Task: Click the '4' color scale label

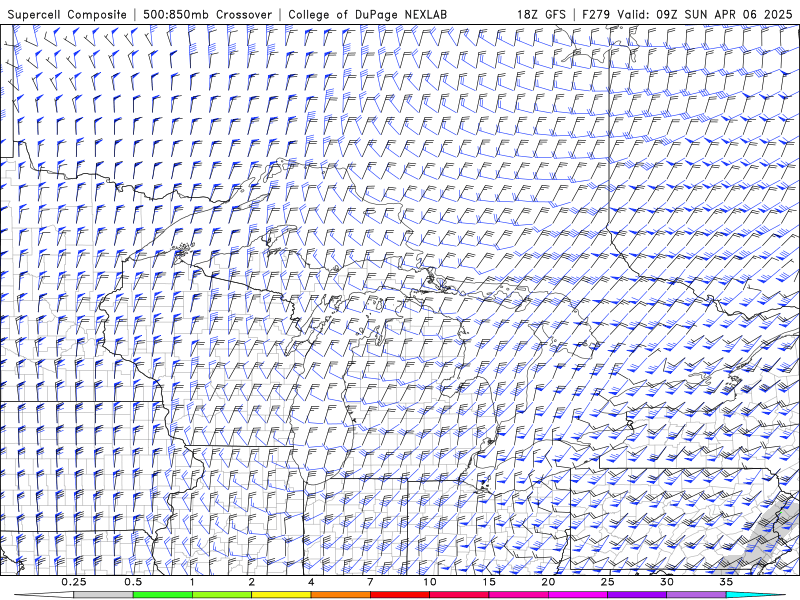Action: [x=311, y=582]
